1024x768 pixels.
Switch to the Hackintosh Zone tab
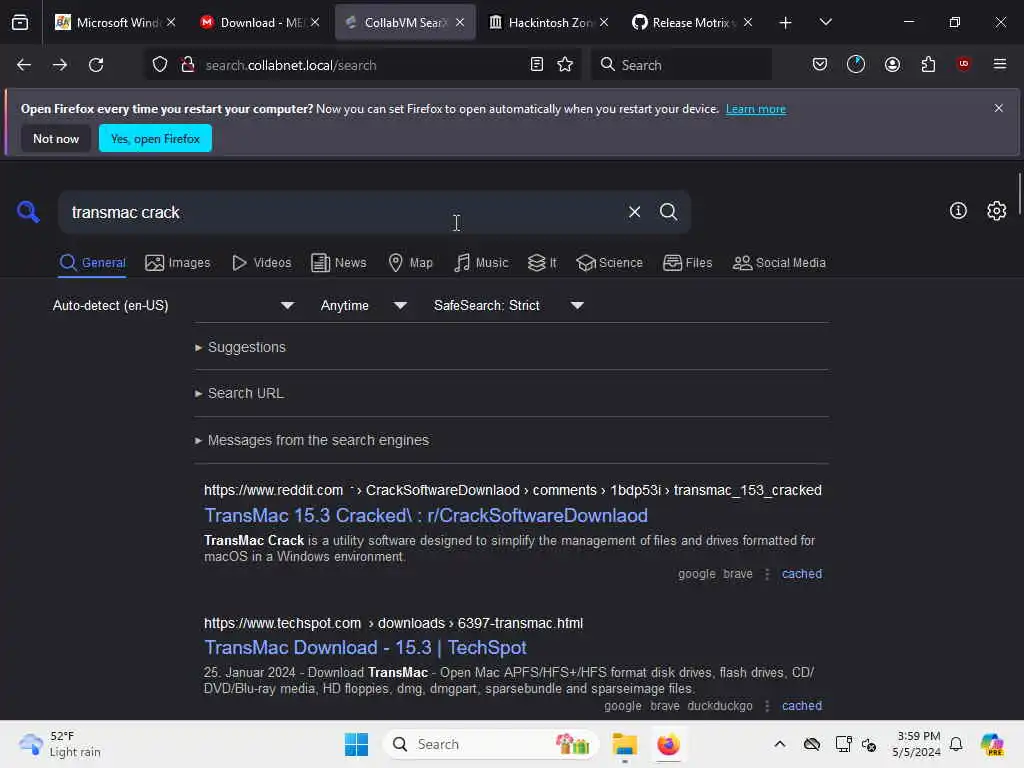549,22
